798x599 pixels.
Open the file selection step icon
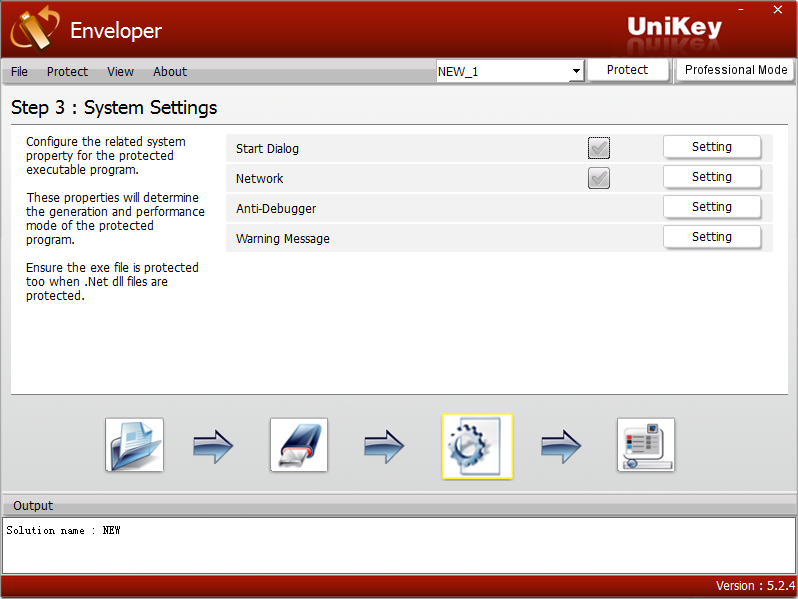pos(134,445)
